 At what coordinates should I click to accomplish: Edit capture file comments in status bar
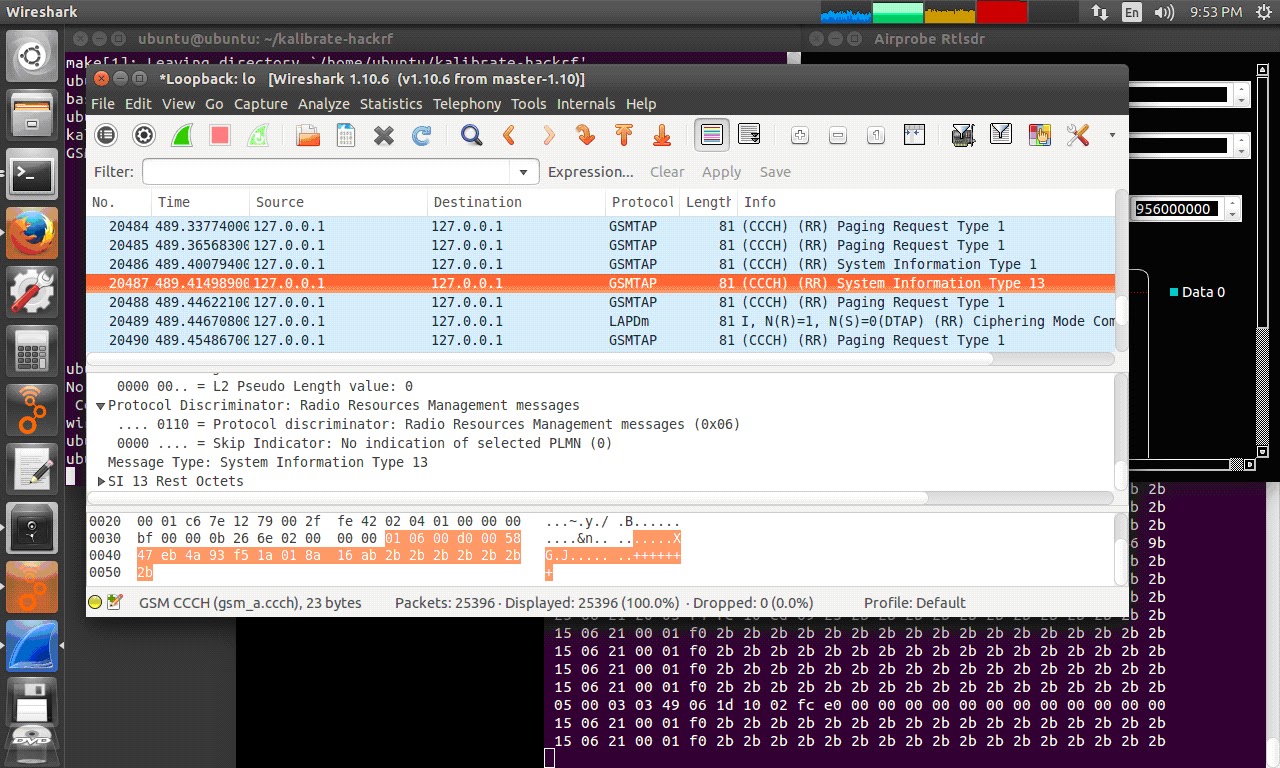pyautogui.click(x=114, y=603)
